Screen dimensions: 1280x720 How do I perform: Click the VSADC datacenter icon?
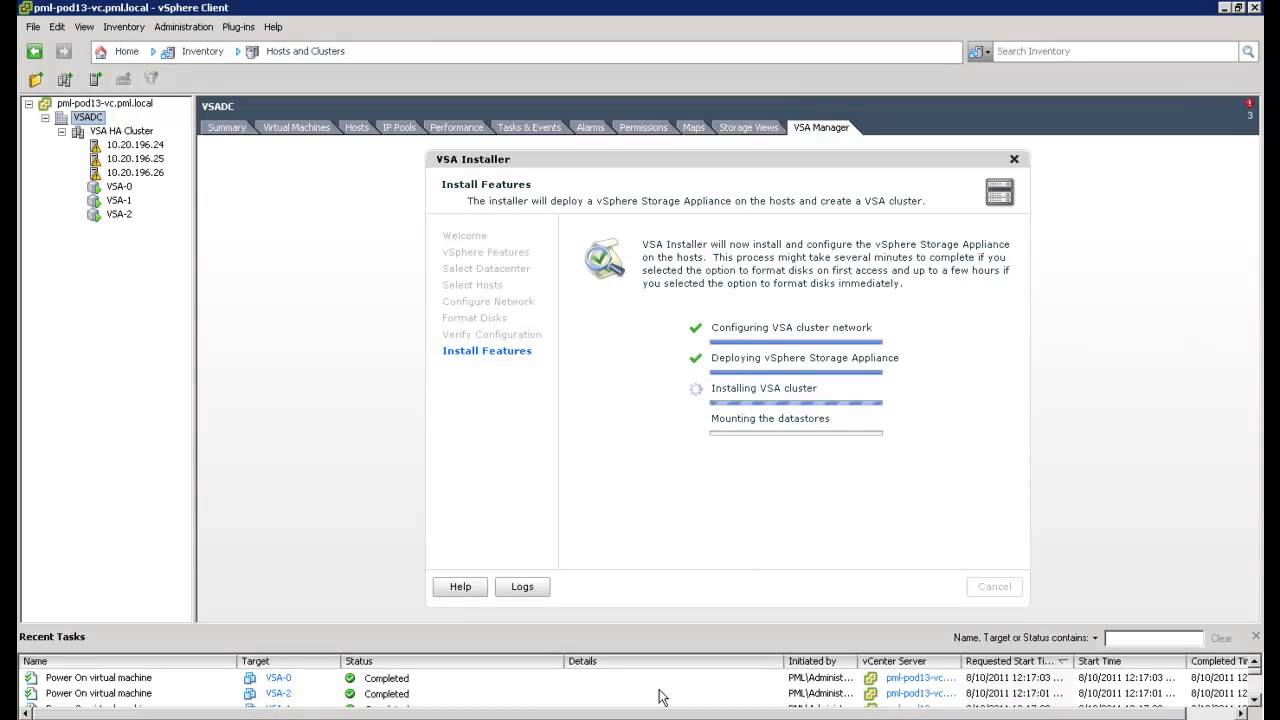tap(62, 118)
